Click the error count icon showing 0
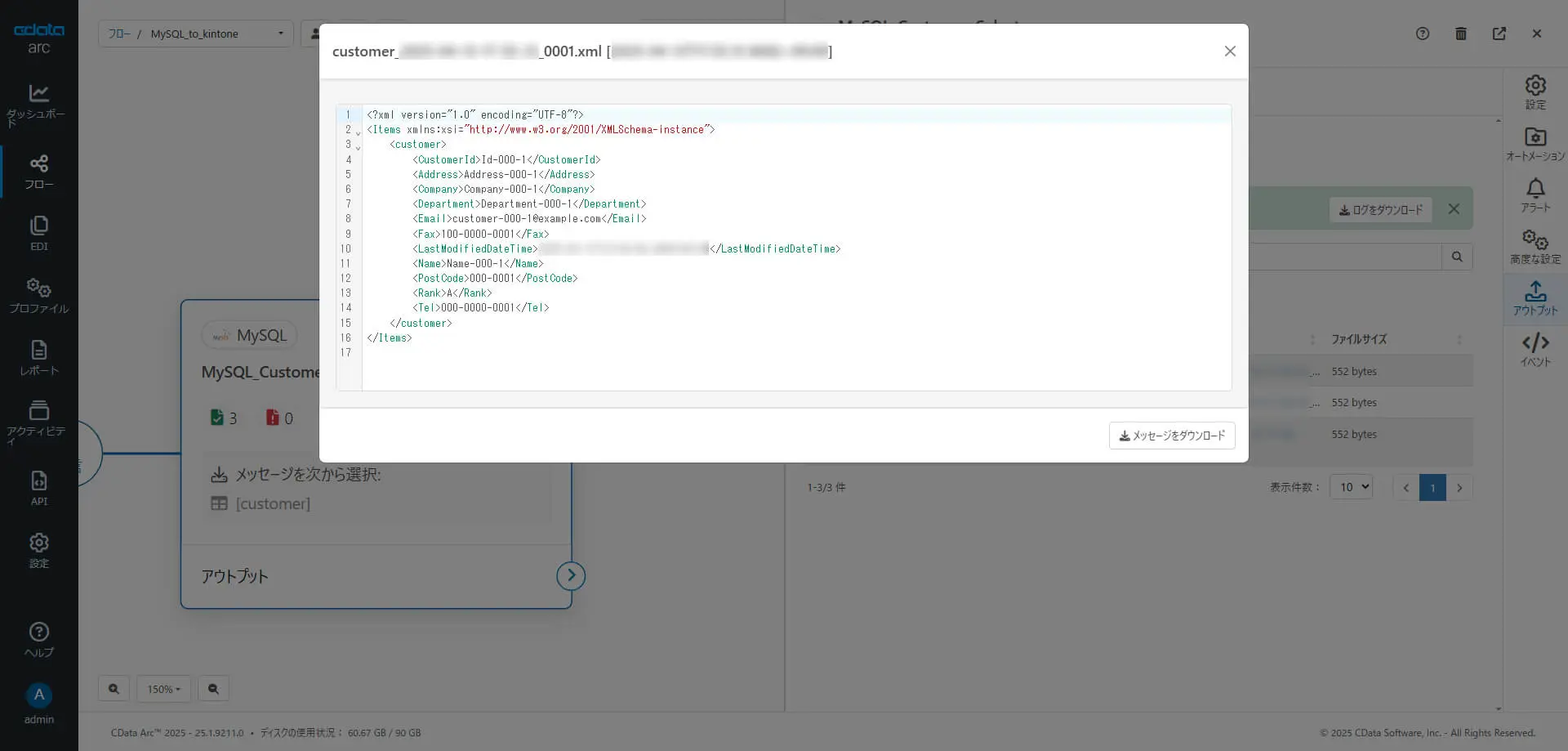 point(272,418)
